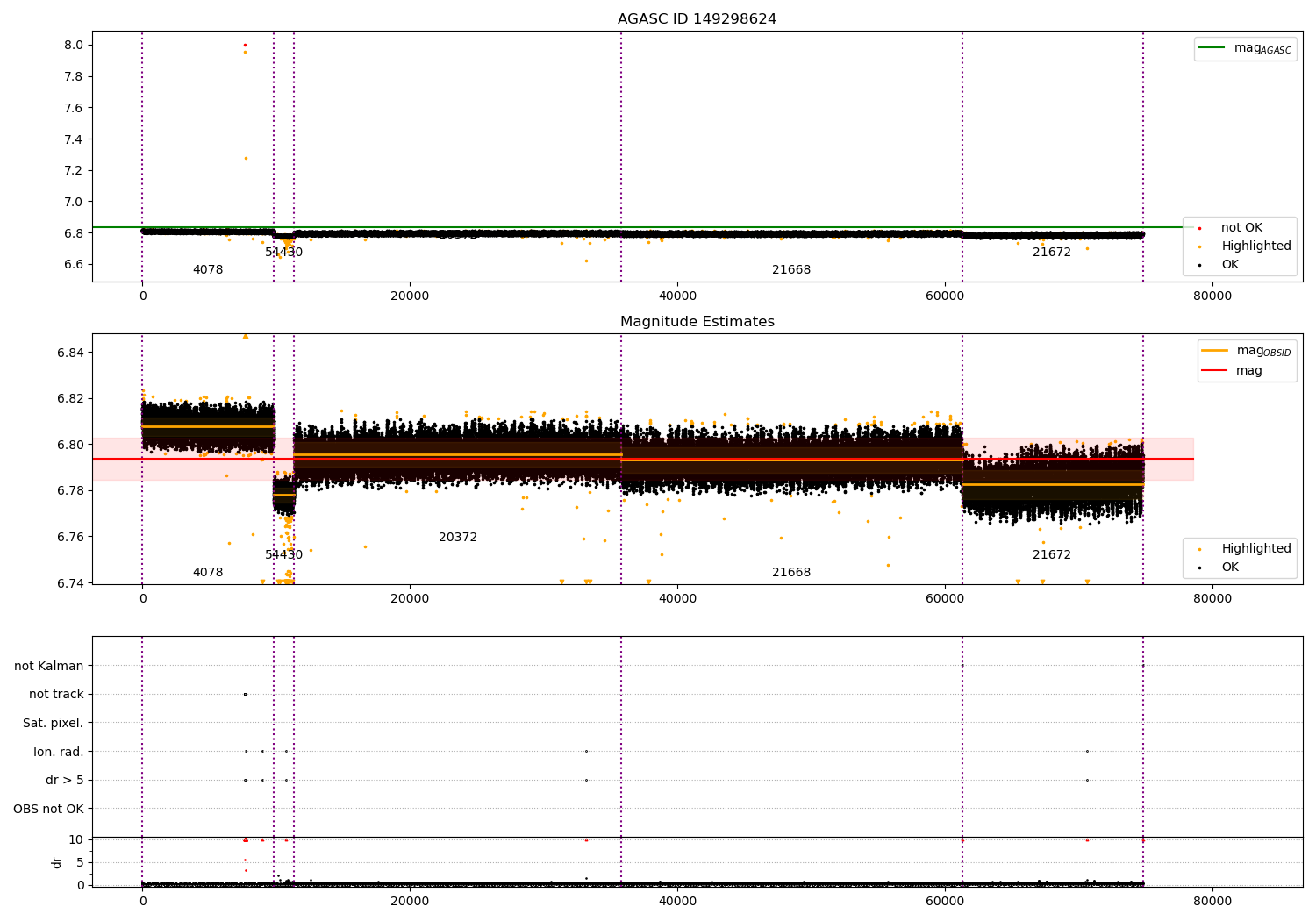Viewport: 1316px width, 921px height.
Task: Click obsid label 54430 in Magnitude Estimates panel
Action: [283, 555]
